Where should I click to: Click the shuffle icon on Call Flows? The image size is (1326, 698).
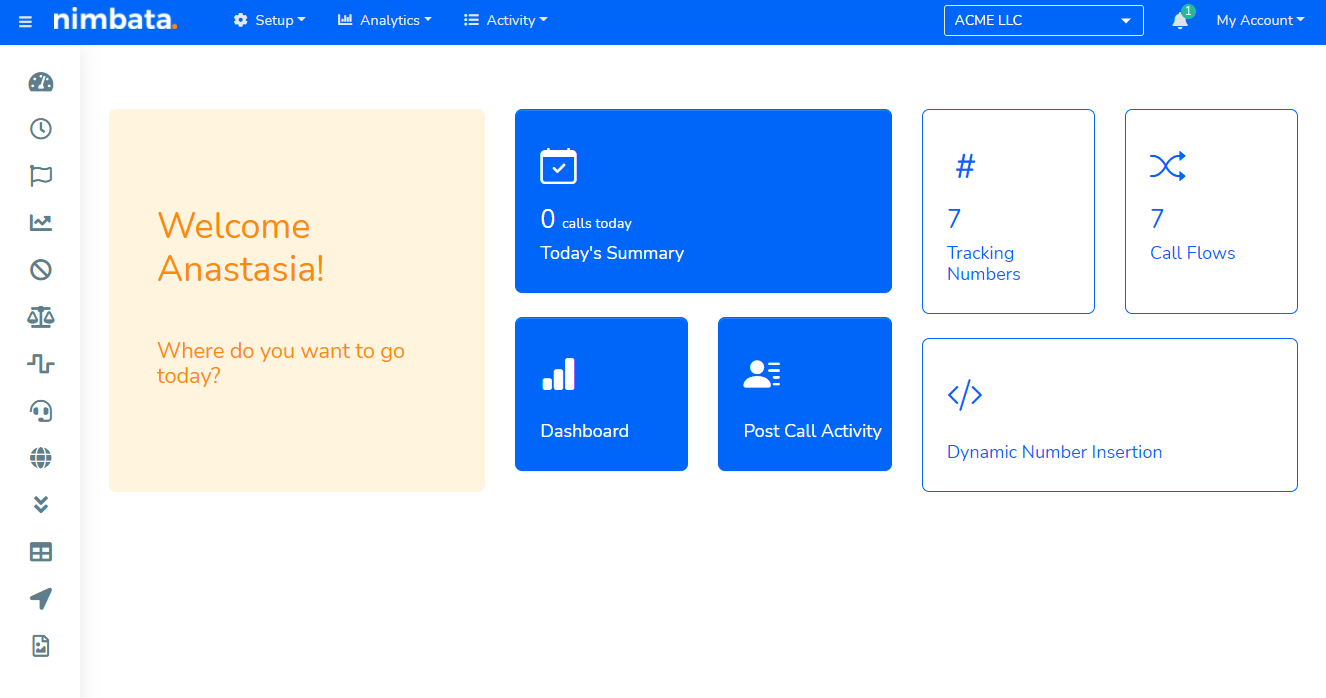pos(1168,166)
